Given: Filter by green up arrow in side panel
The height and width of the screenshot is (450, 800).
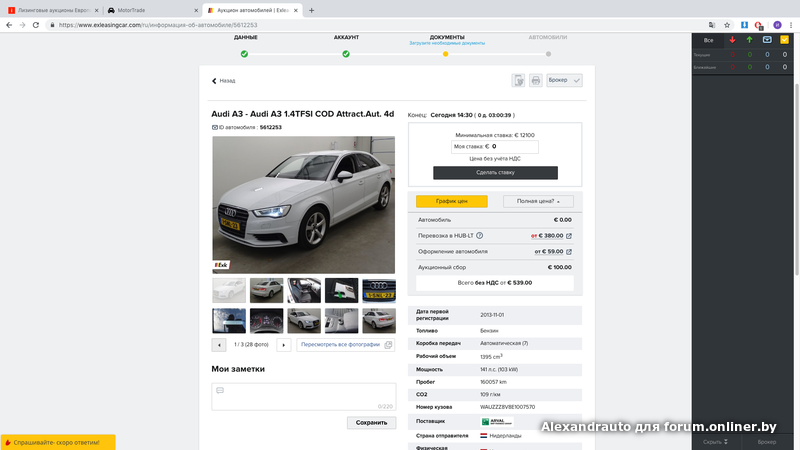Looking at the screenshot, I should point(749,40).
